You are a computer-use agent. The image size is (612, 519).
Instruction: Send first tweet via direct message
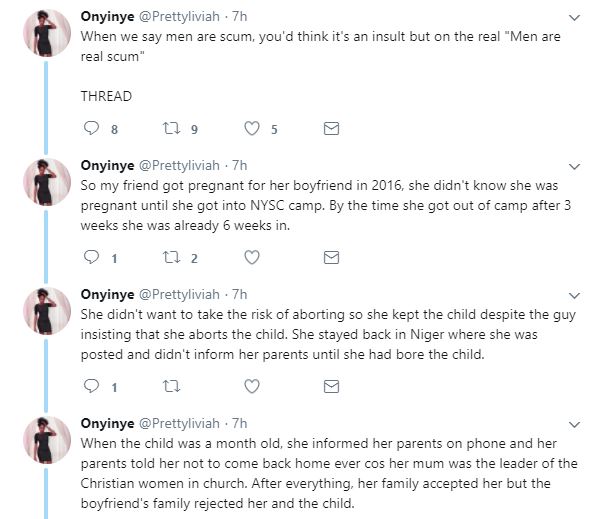331,128
